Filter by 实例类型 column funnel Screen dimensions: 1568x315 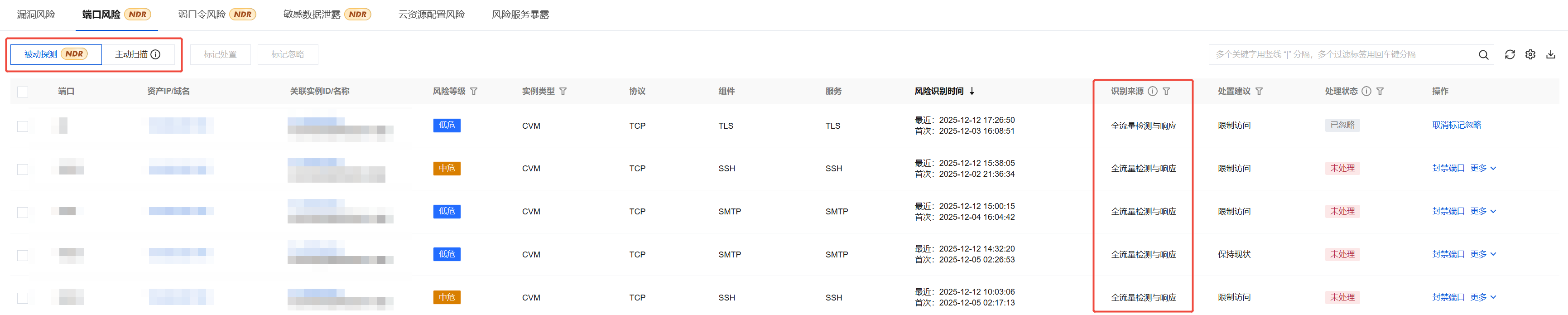point(563,92)
